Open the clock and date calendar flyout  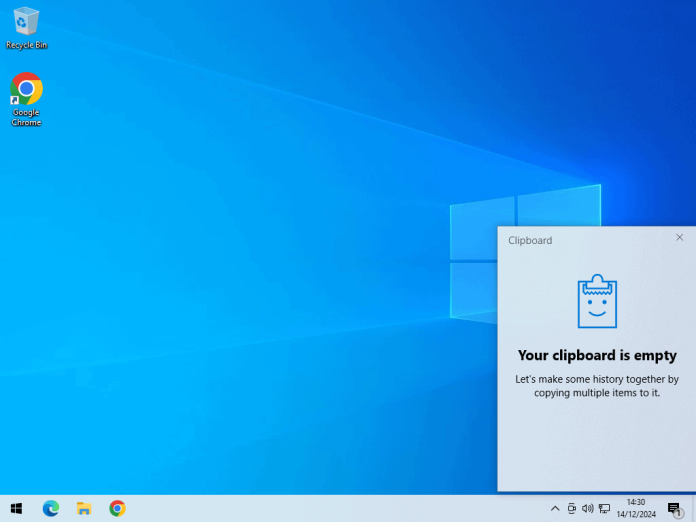[x=635, y=508]
